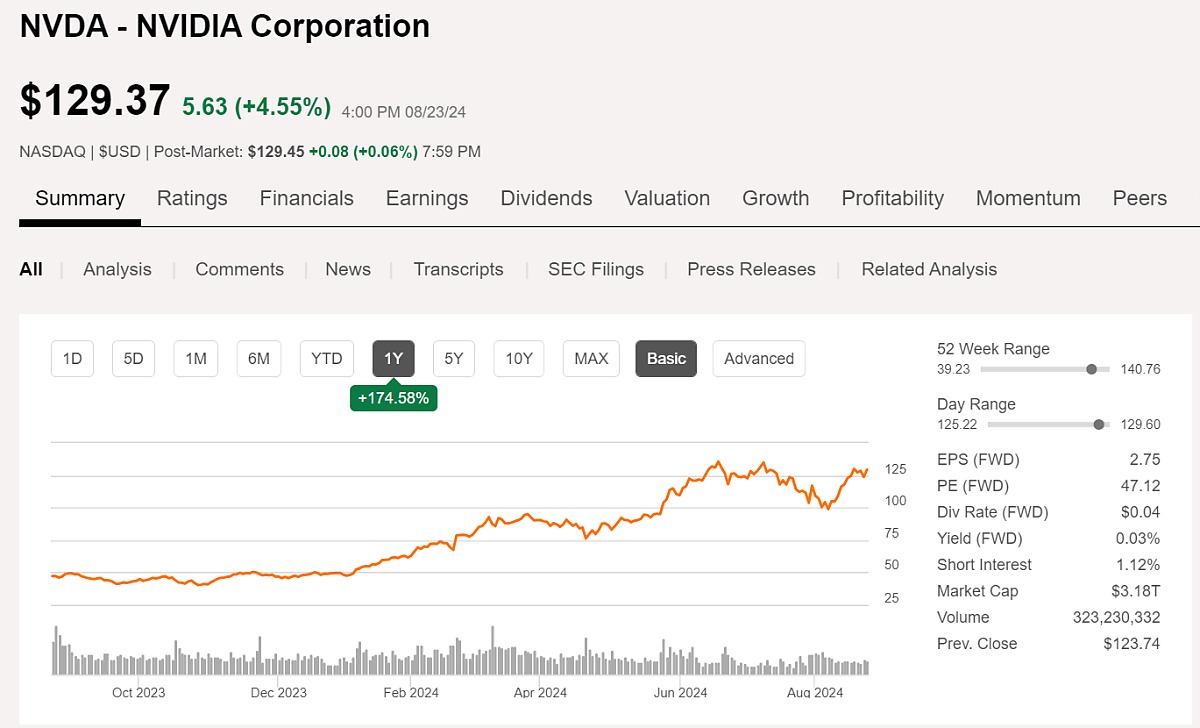Set chart range to 5D

(x=134, y=358)
